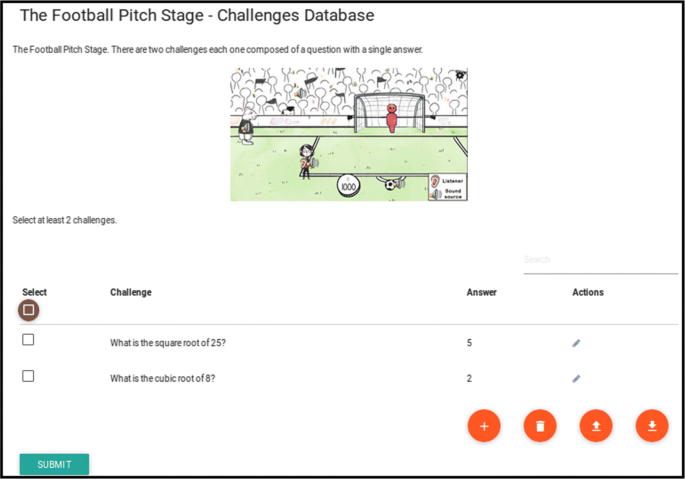Toggle the select-all challenges checkbox
The width and height of the screenshot is (685, 479).
coord(28,310)
